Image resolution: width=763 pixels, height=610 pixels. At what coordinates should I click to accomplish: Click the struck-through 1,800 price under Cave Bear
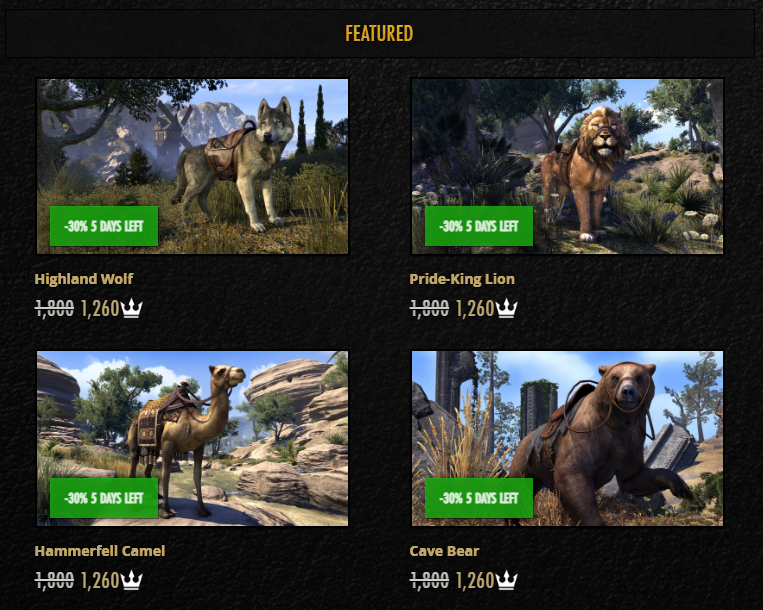click(429, 580)
